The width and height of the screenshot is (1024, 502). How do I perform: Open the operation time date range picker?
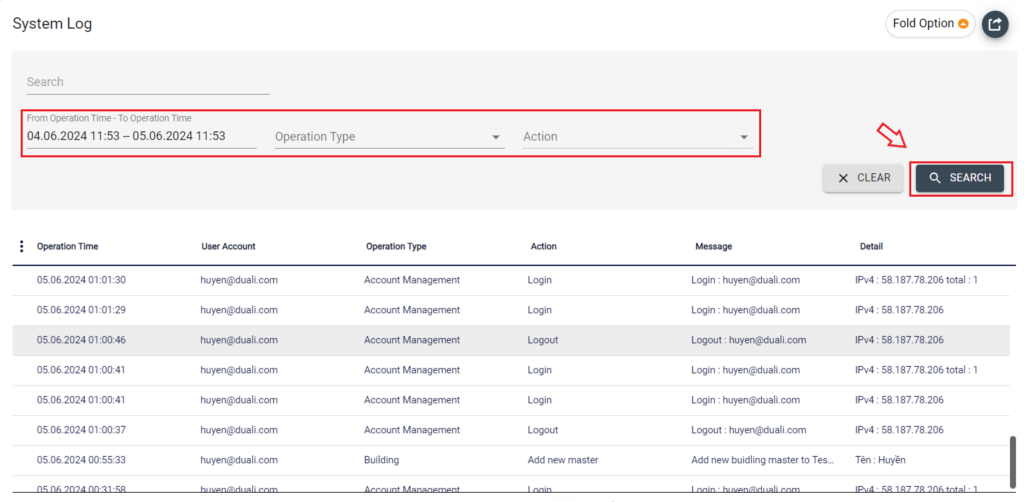pyautogui.click(x=141, y=136)
